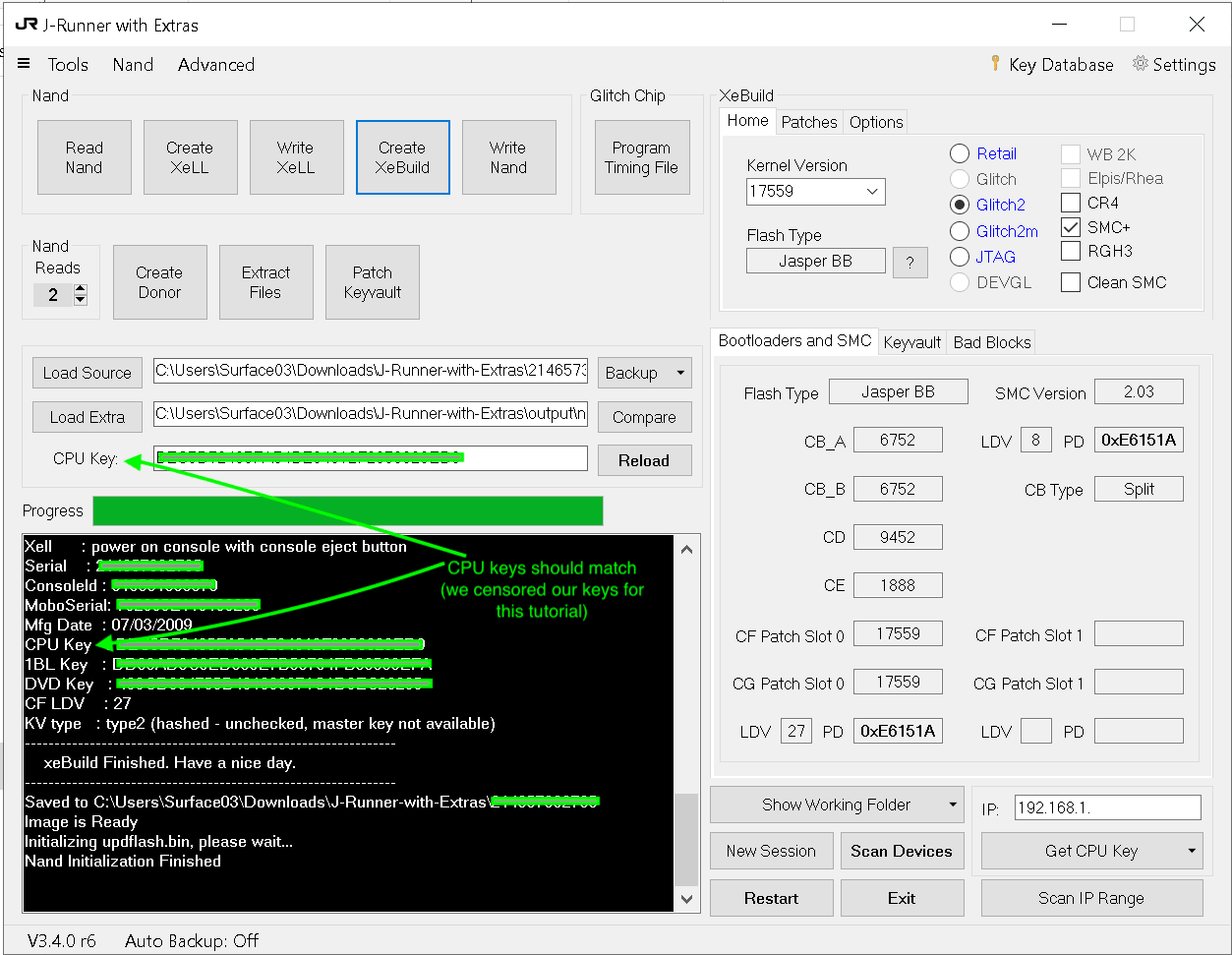Open Key Database with key icon
The width and height of the screenshot is (1232, 955).
[1051, 65]
